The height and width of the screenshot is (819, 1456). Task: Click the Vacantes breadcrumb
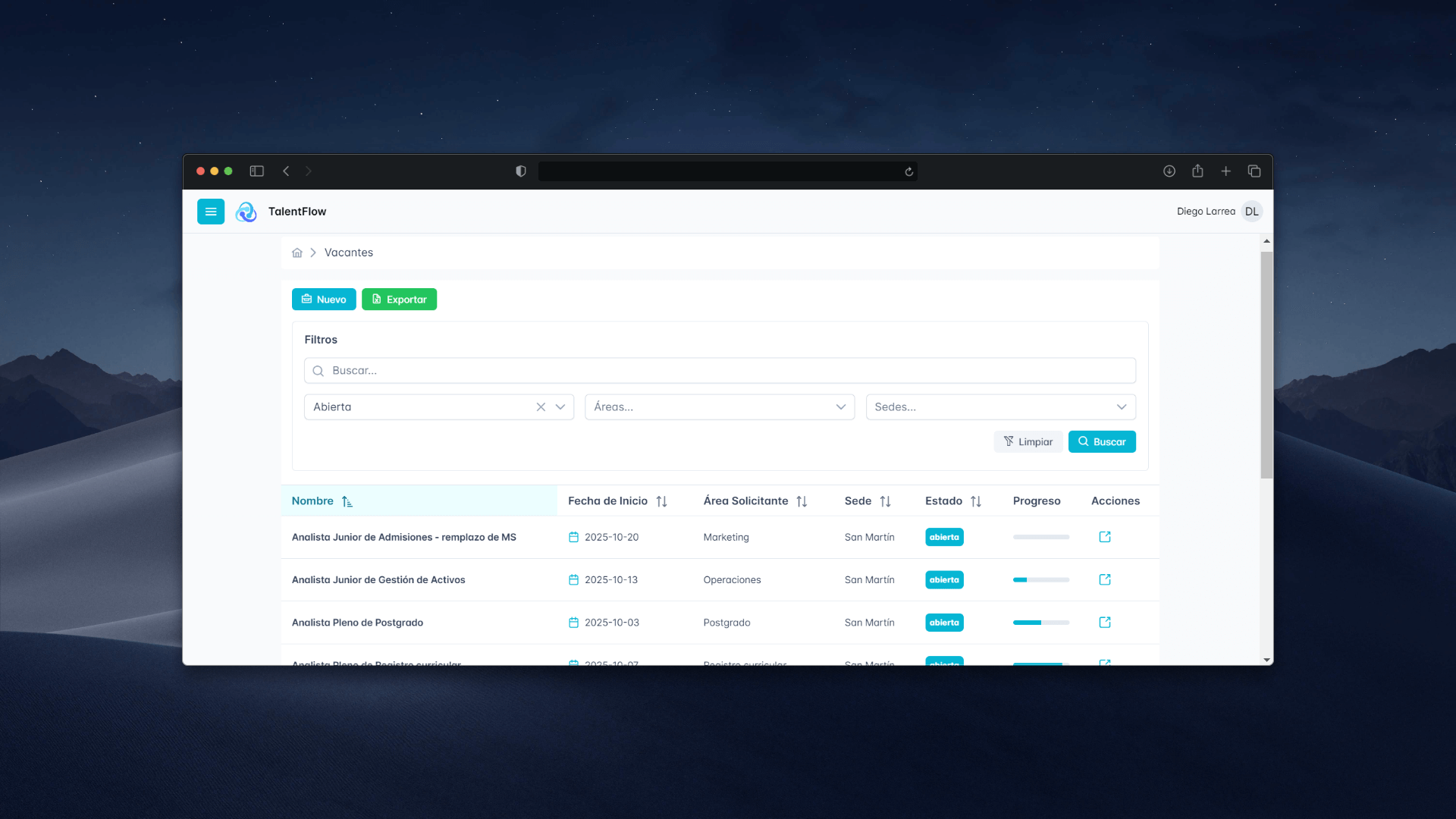pyautogui.click(x=349, y=253)
